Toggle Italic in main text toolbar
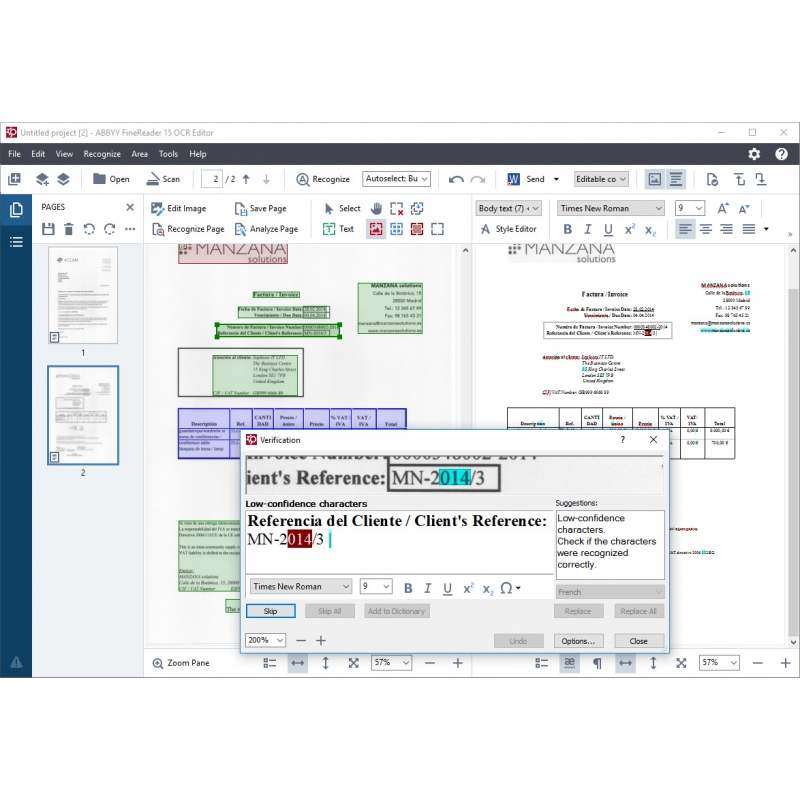Screen dimensions: 800x800 coord(588,230)
